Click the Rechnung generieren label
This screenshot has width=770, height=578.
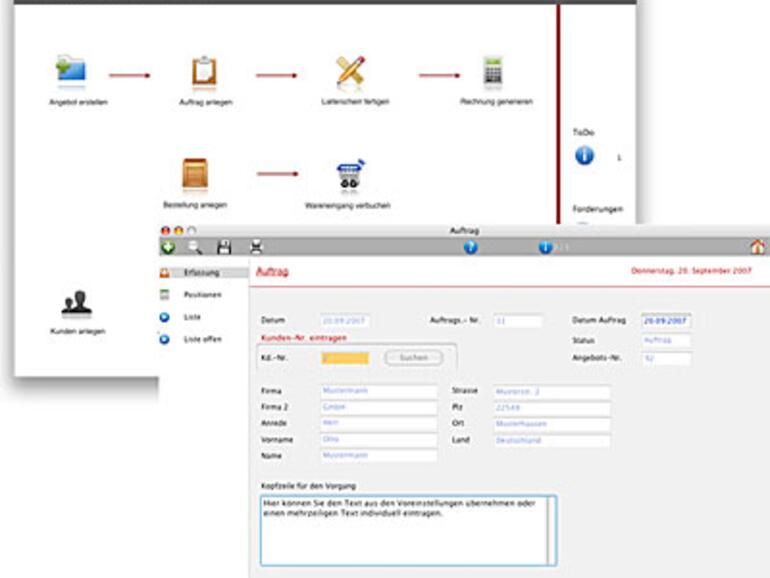click(x=496, y=102)
